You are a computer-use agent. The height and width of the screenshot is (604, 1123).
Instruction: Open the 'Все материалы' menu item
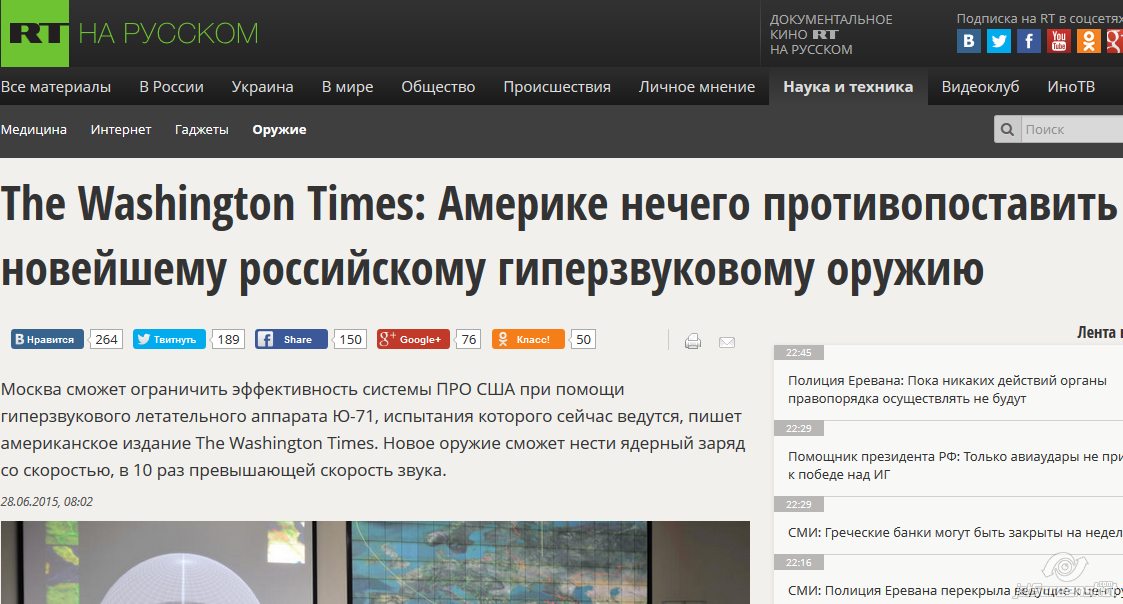[56, 87]
